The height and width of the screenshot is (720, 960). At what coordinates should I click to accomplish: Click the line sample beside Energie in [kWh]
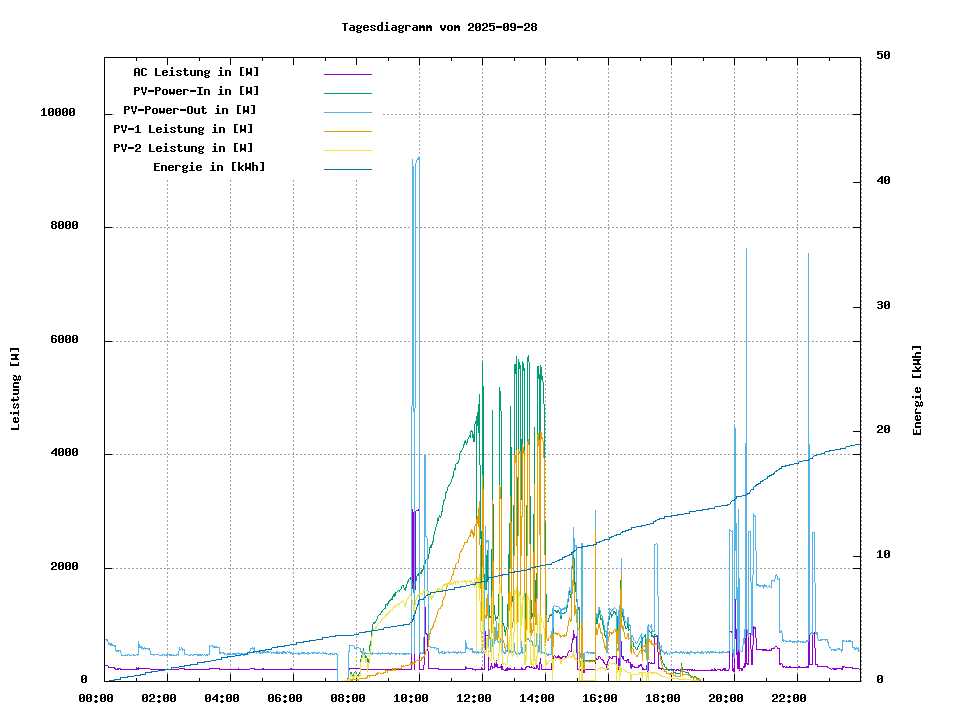coord(347,169)
